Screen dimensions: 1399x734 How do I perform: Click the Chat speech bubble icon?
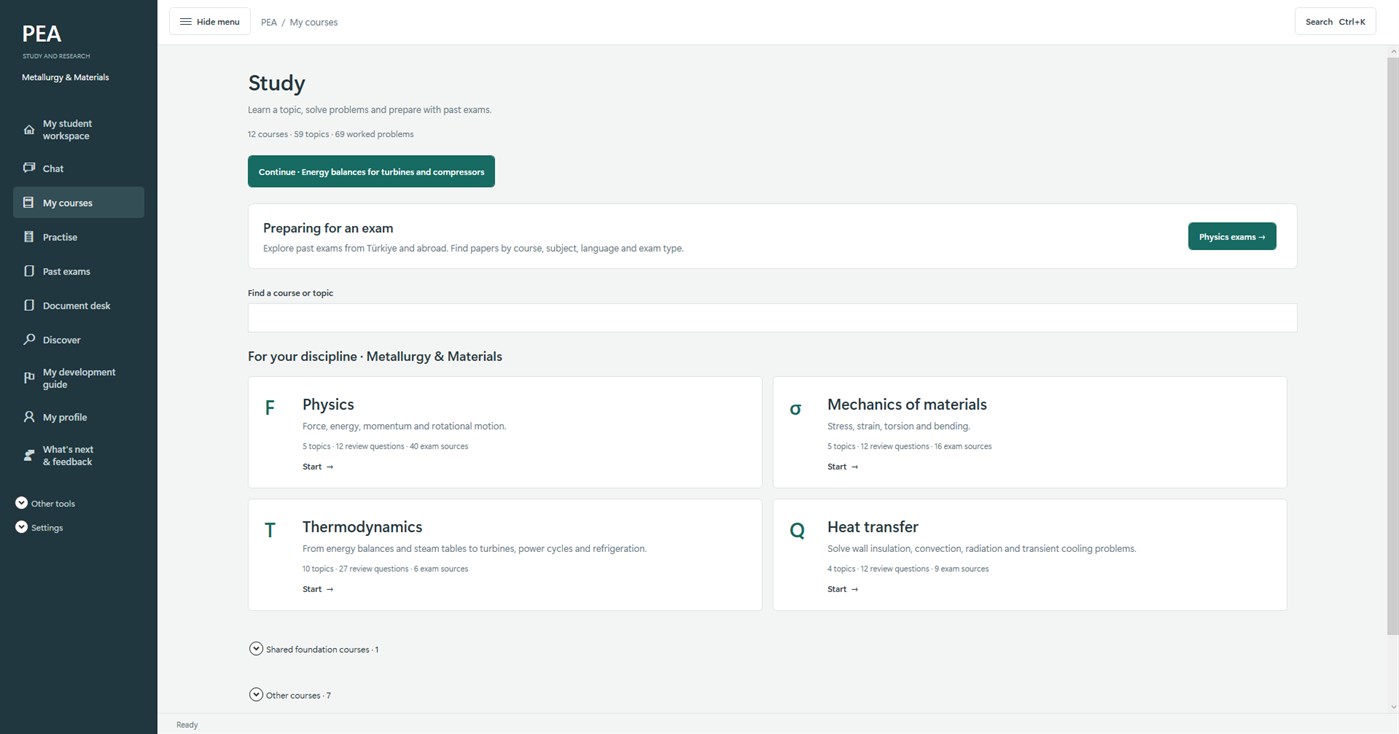29,168
